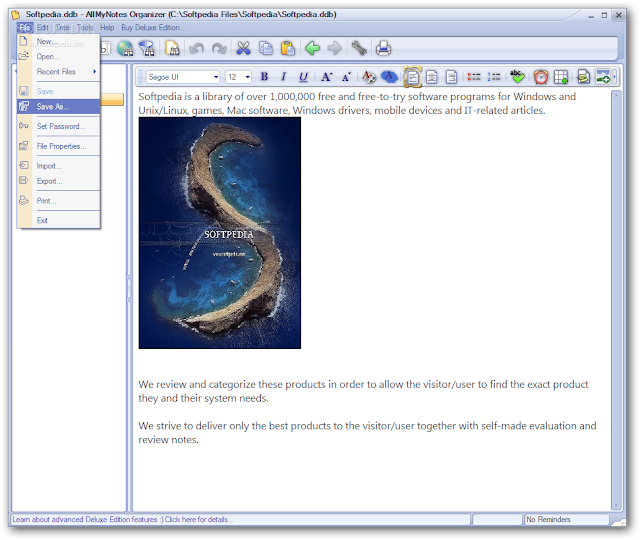Toggle bold formatting
640x540 pixels.
tap(264, 77)
